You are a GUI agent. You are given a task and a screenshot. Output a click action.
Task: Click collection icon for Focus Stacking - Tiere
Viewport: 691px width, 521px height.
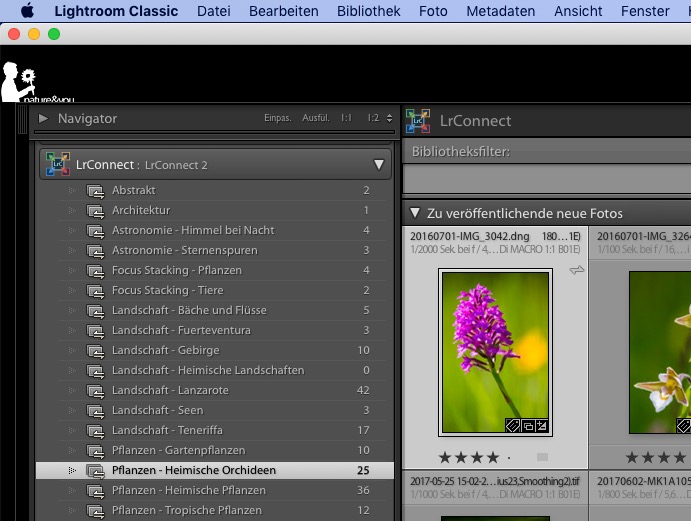point(95,291)
